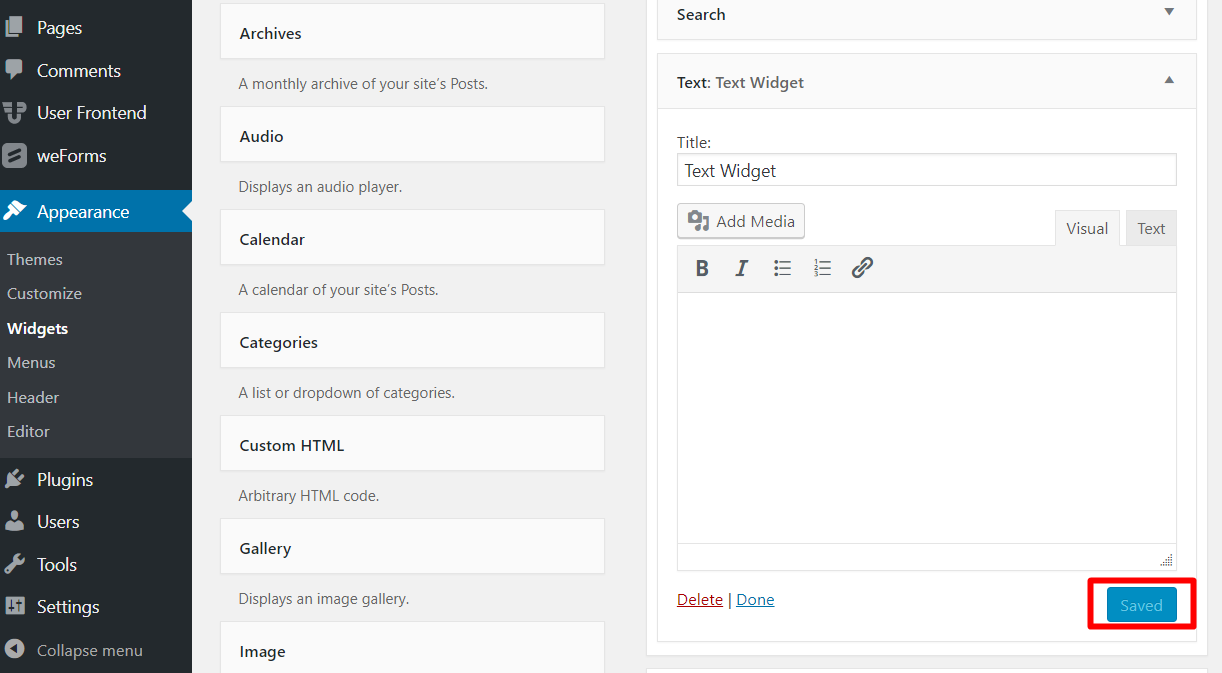Open Header under Appearance
The width and height of the screenshot is (1222, 673).
click(x=33, y=397)
